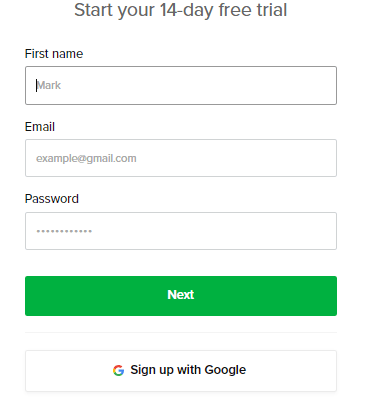
Task: Click the Google G logo icon
Action: point(118,370)
